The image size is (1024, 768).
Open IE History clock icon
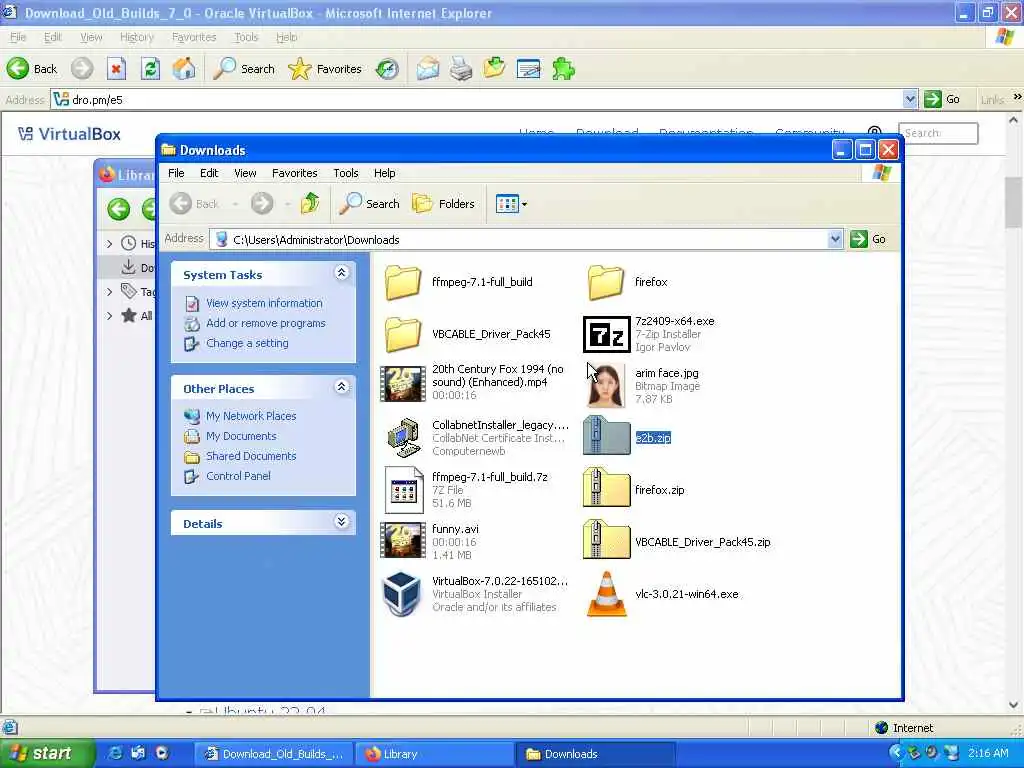[387, 69]
